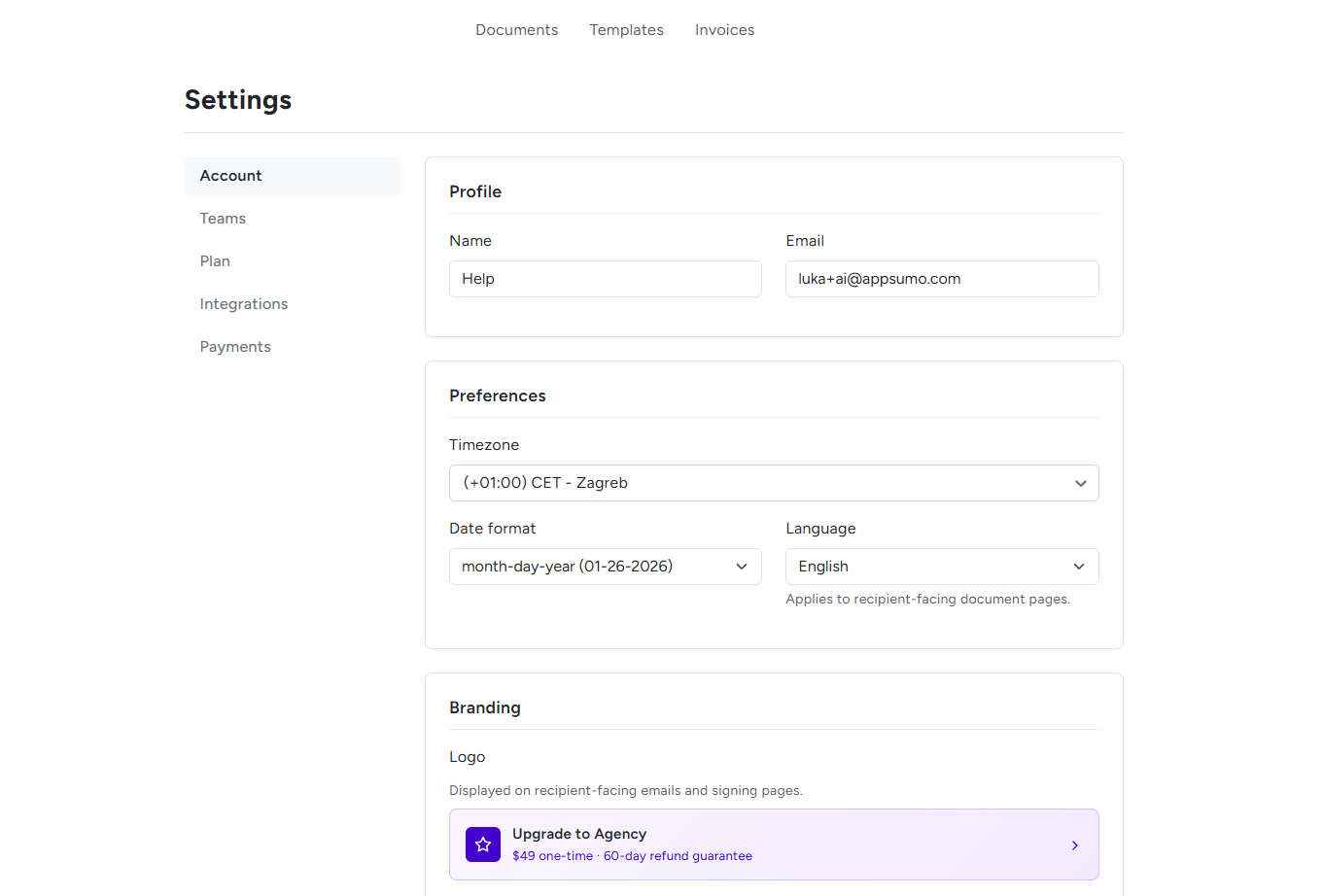
Task: Click the Timezone dropdown chevron
Action: click(x=1080, y=482)
